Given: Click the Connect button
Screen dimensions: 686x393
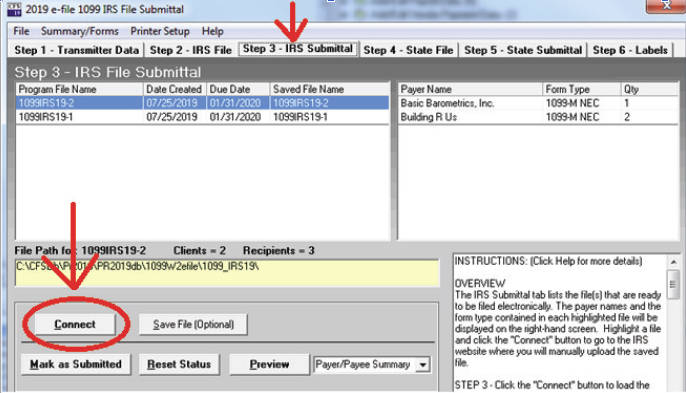Looking at the screenshot, I should 75,324.
